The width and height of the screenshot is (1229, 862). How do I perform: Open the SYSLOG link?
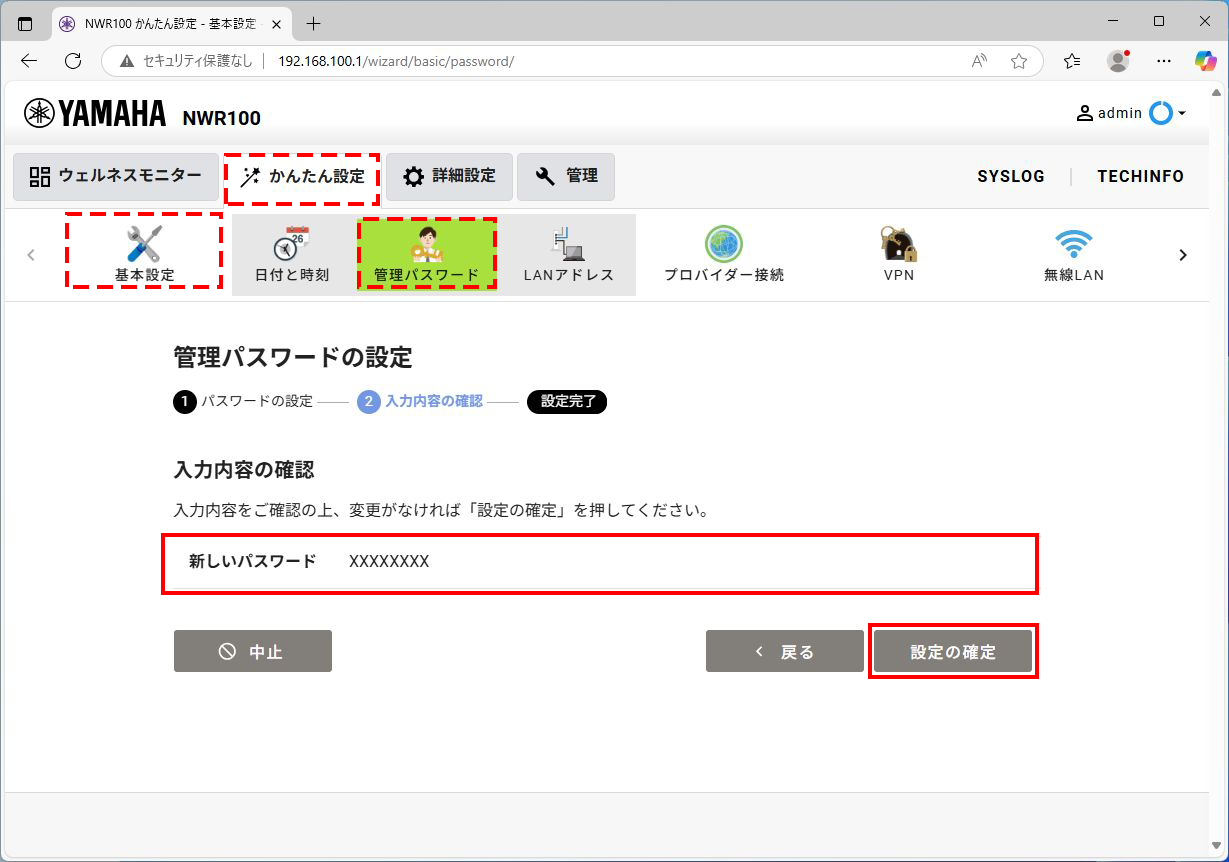pyautogui.click(x=1011, y=176)
